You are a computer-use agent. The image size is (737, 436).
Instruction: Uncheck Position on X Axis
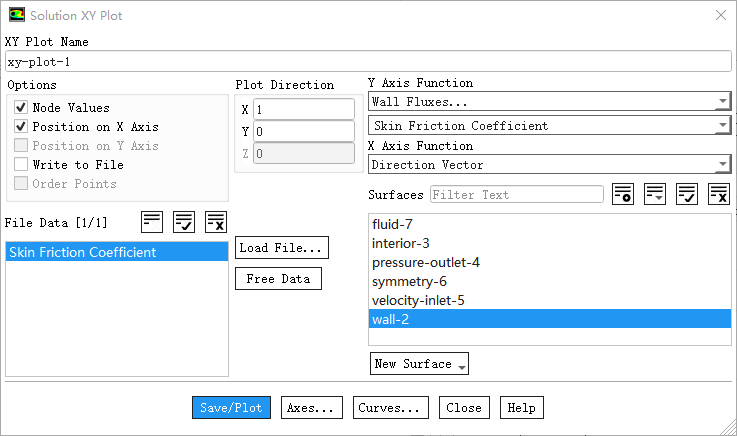point(21,127)
